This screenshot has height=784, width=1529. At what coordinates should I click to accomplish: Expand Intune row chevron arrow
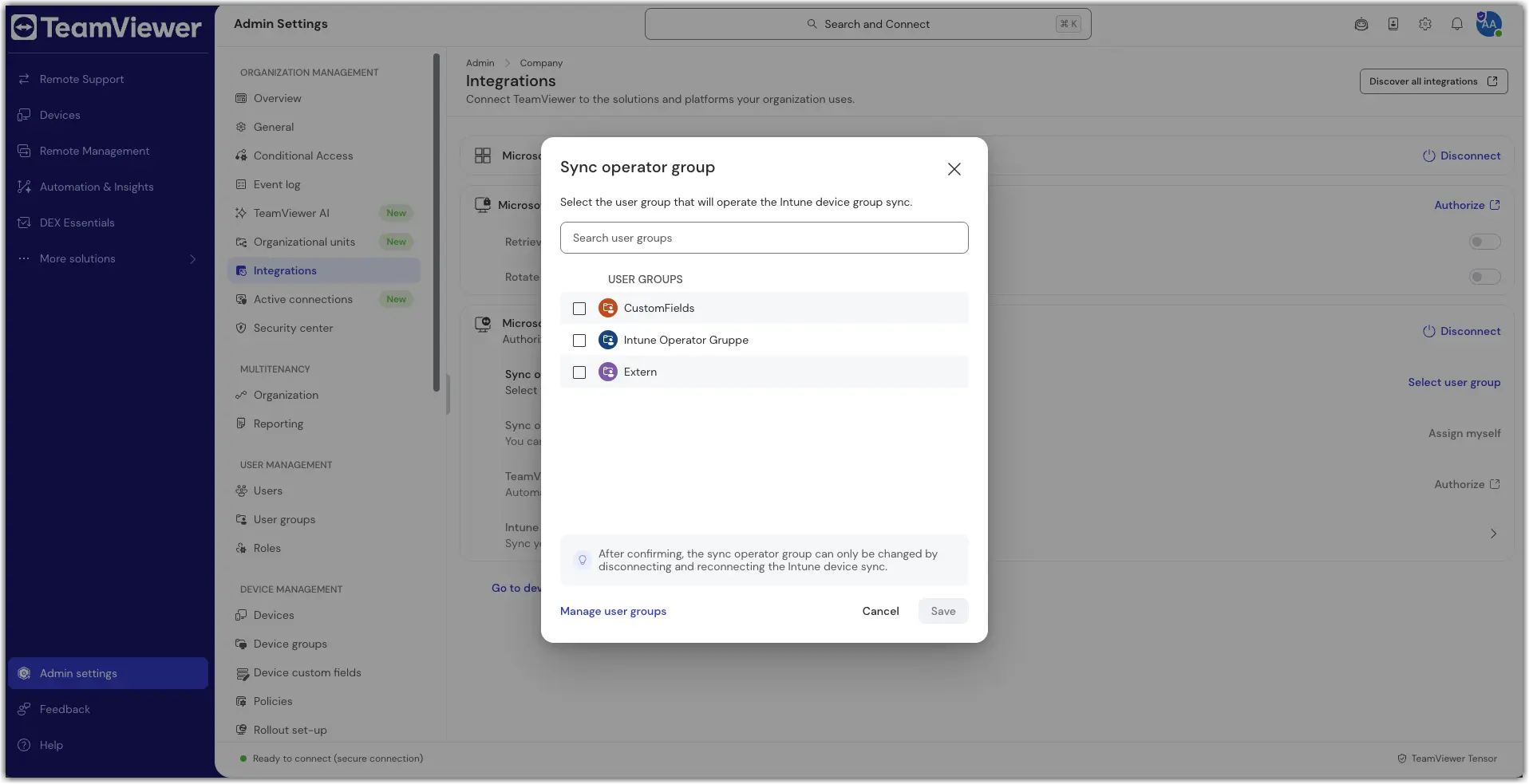click(1493, 534)
